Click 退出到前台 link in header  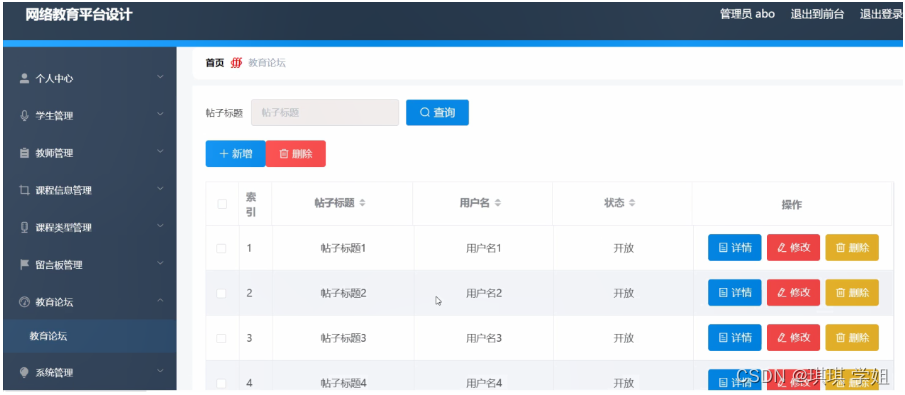[817, 14]
